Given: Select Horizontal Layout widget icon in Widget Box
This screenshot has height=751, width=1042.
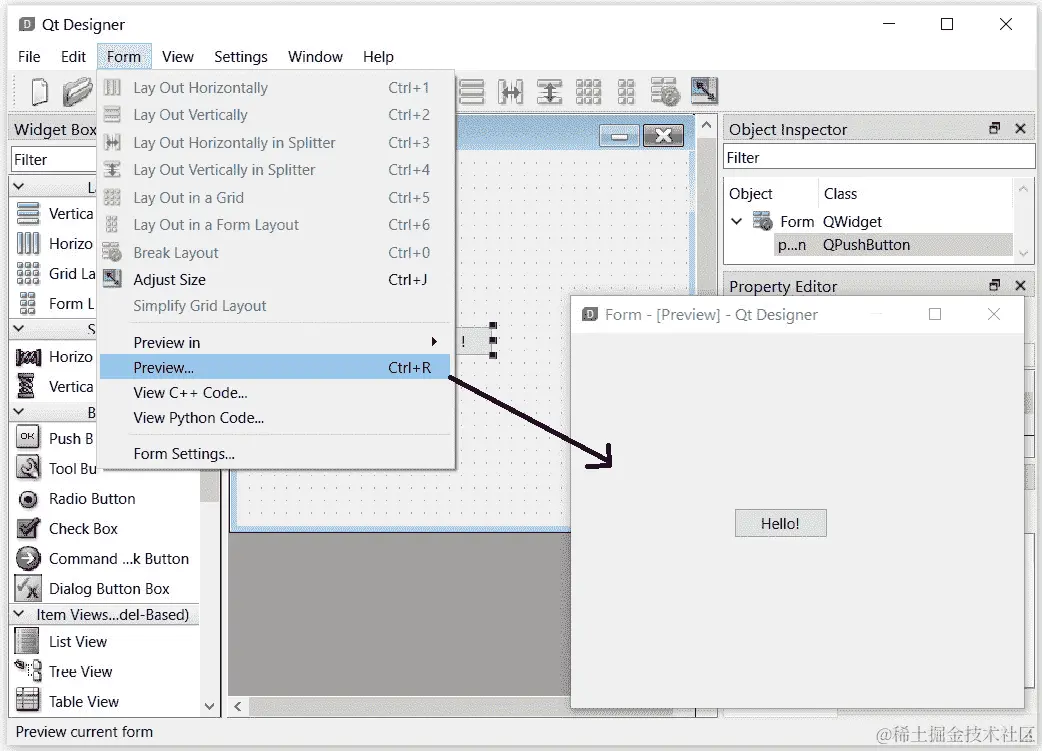Looking at the screenshot, I should pyautogui.click(x=28, y=243).
